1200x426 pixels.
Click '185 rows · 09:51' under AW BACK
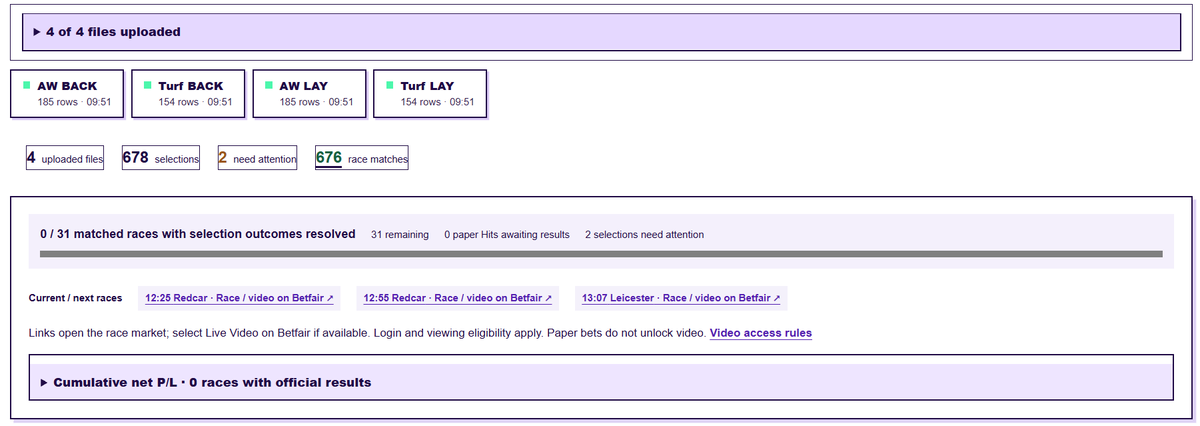tap(74, 102)
